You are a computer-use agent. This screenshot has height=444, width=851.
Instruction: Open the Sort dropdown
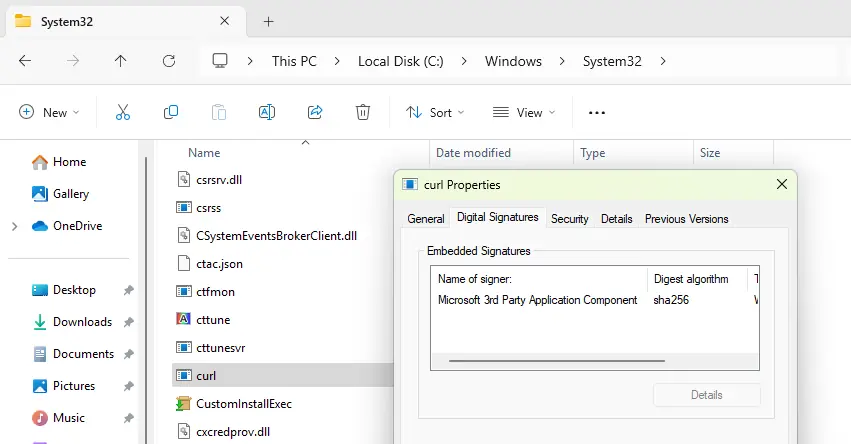pyautogui.click(x=435, y=112)
